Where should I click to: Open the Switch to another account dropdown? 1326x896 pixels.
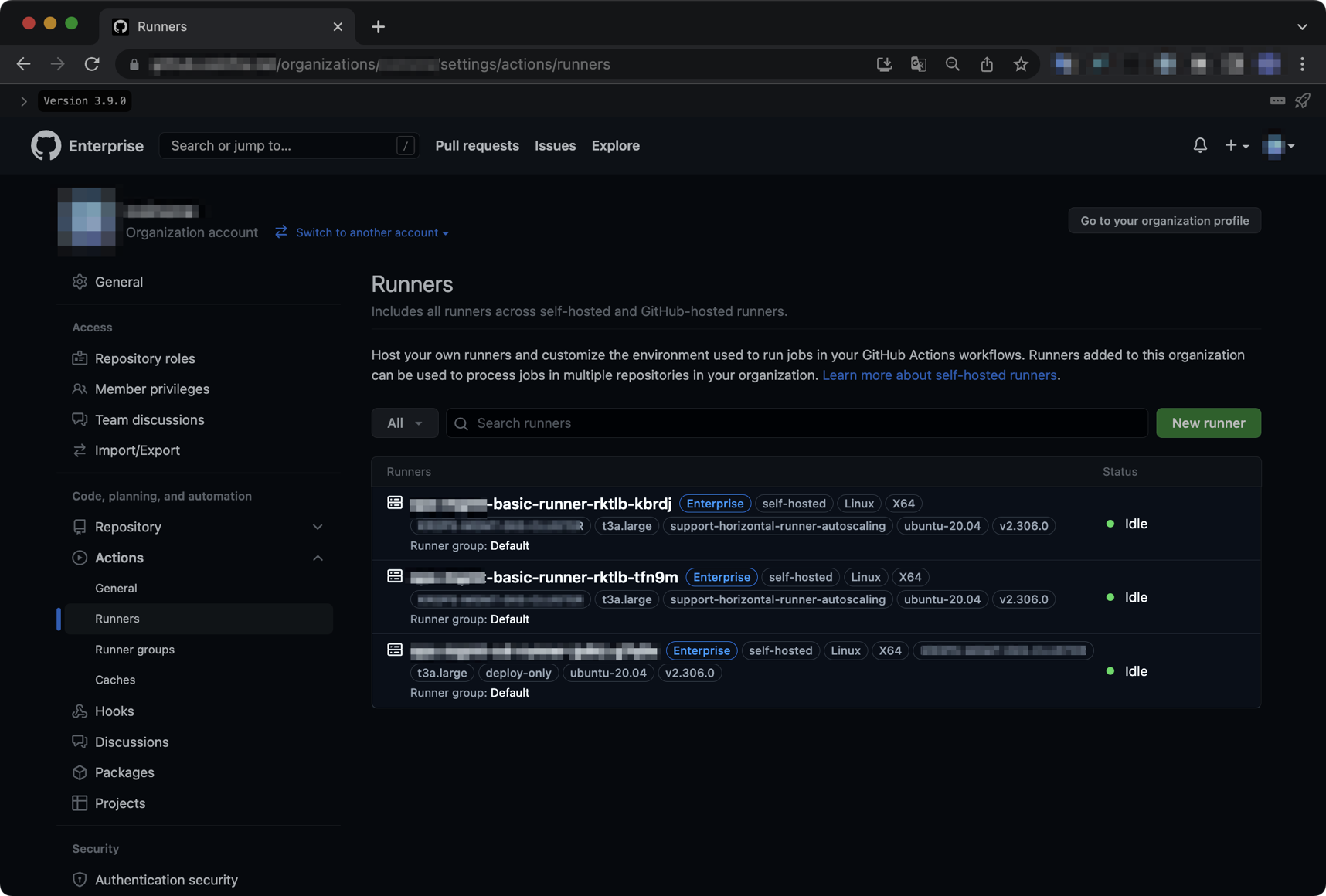362,232
